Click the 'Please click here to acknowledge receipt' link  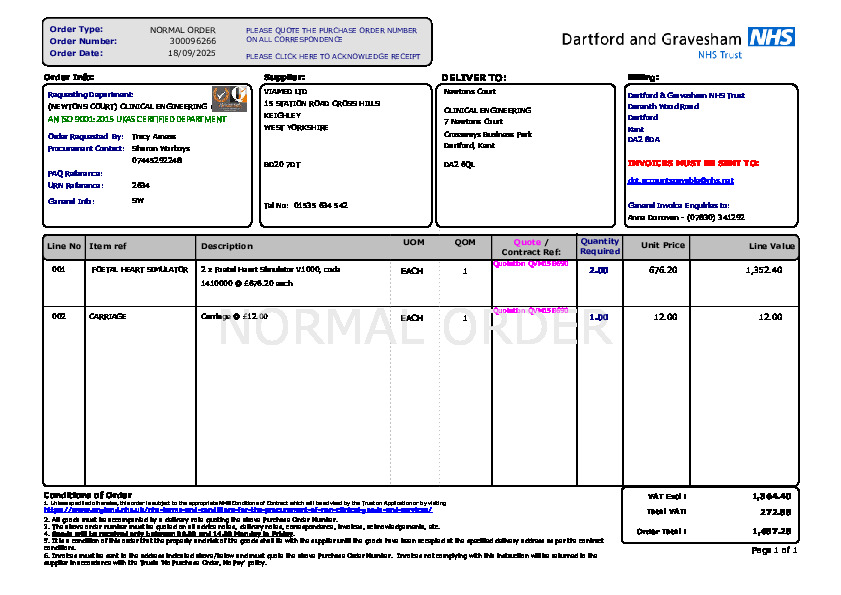coord(333,57)
